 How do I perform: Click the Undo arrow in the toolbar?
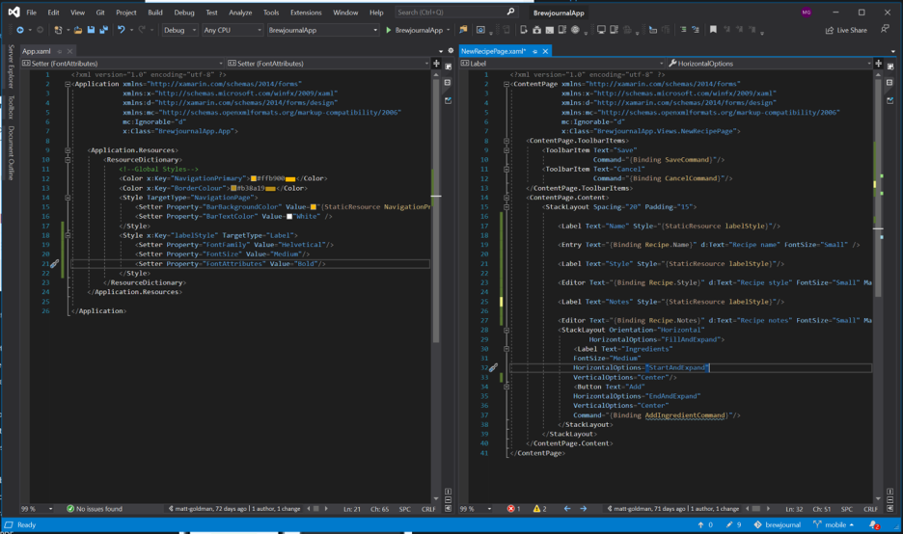point(121,30)
